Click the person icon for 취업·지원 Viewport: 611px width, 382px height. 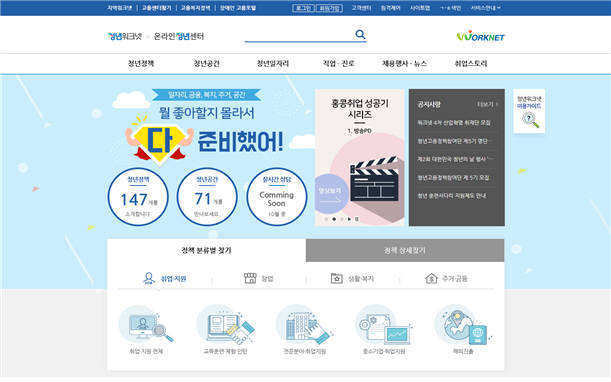pos(149,278)
